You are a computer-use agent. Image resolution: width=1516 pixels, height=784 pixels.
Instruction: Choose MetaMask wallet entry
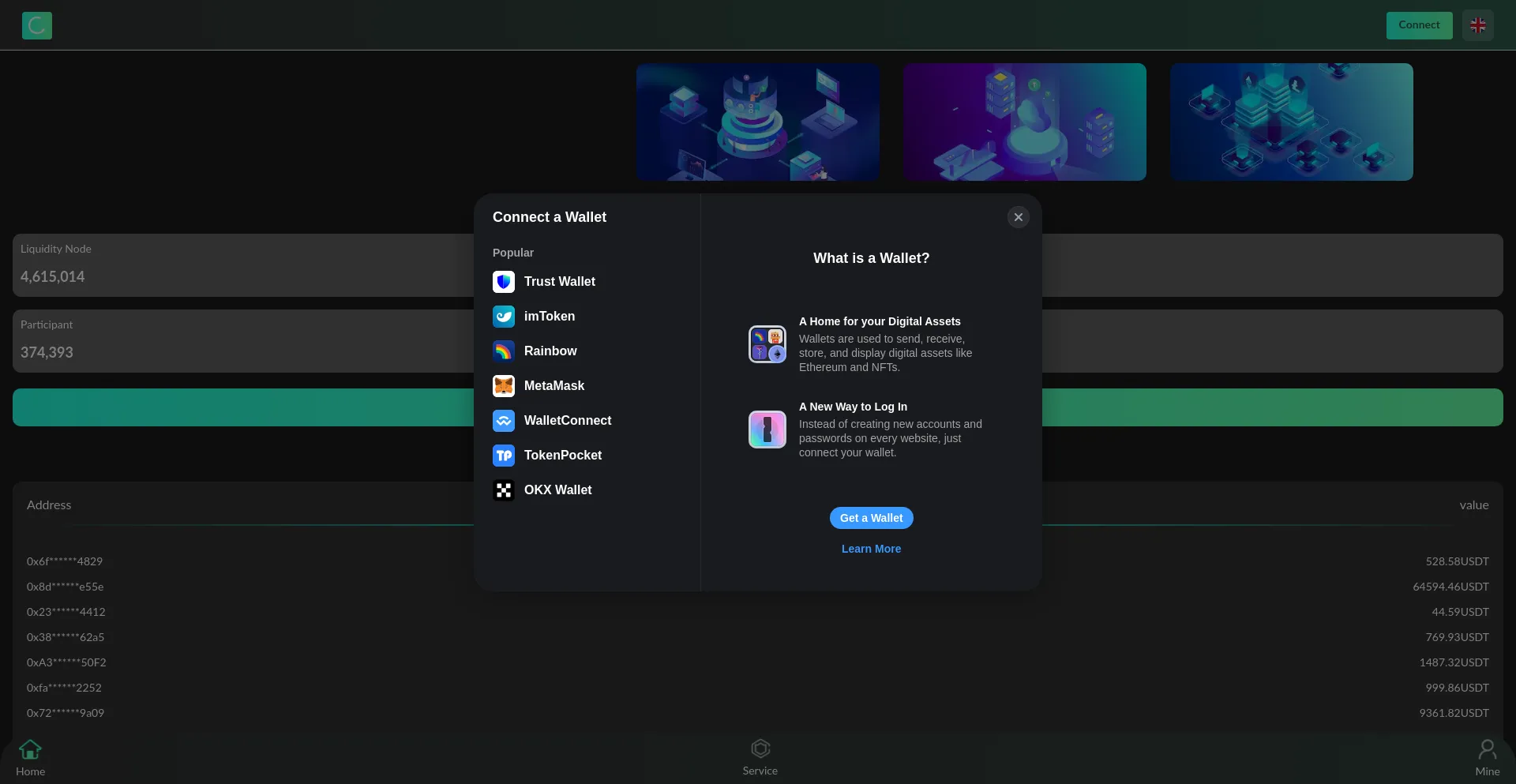pyautogui.click(x=587, y=386)
